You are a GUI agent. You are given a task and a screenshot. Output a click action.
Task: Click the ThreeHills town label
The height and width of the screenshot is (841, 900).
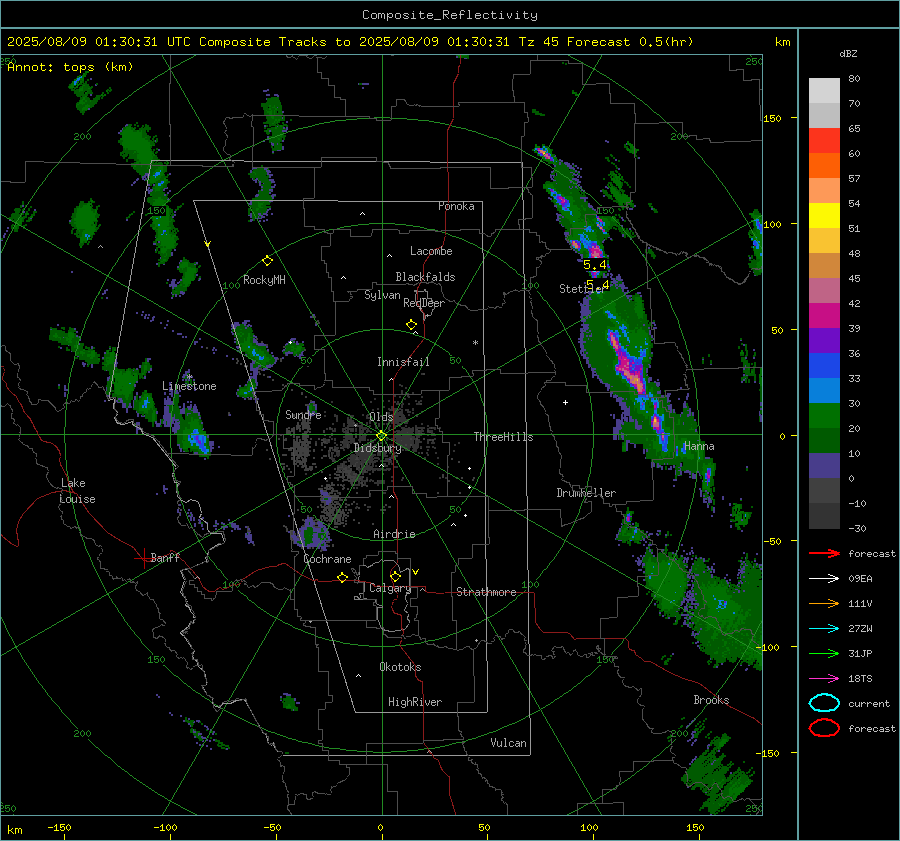(503, 437)
